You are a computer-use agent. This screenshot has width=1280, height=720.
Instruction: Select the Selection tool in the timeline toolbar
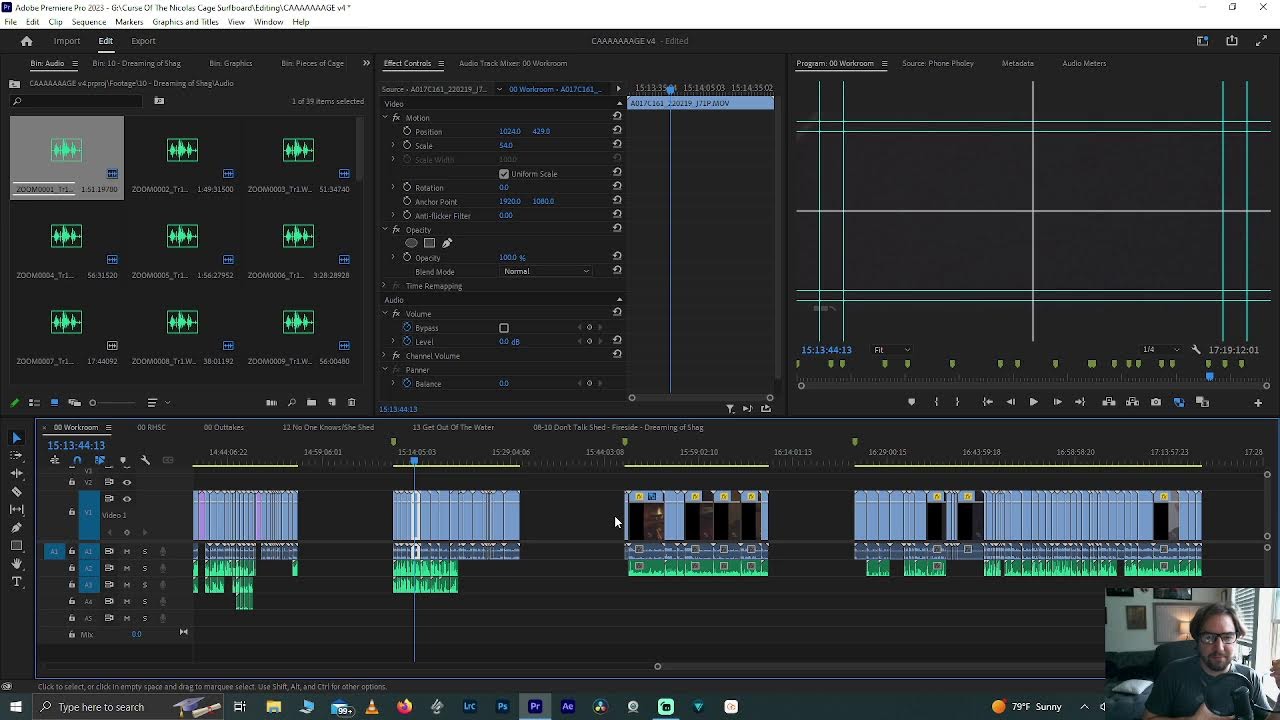coord(16,438)
